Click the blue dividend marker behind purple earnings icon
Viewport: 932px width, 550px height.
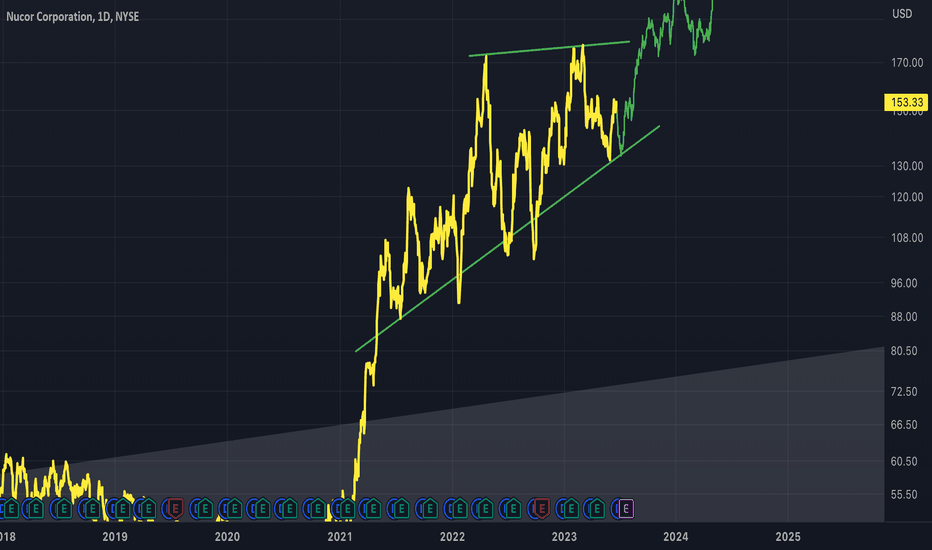[616, 509]
